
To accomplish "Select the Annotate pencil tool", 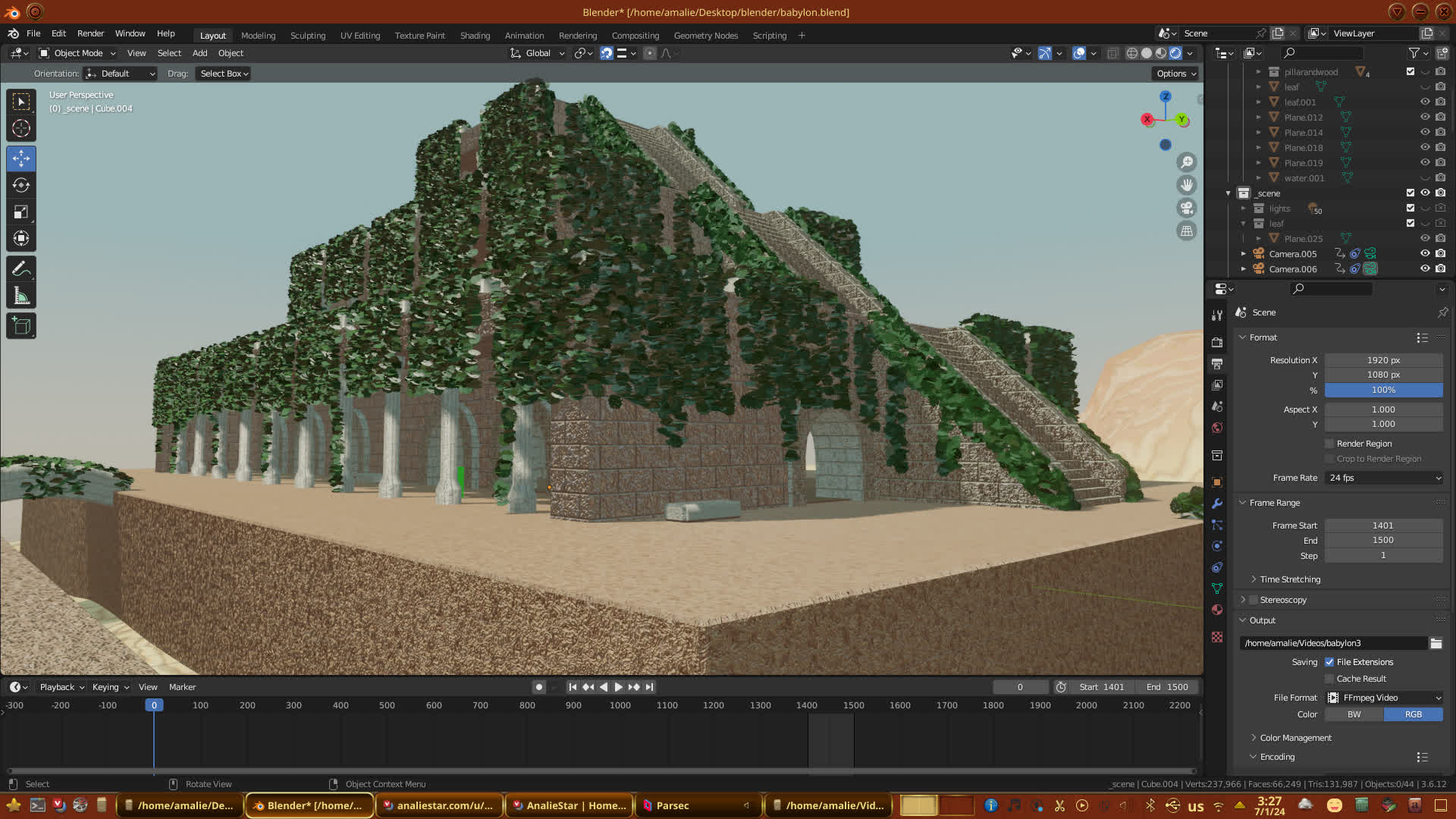I will pyautogui.click(x=21, y=269).
